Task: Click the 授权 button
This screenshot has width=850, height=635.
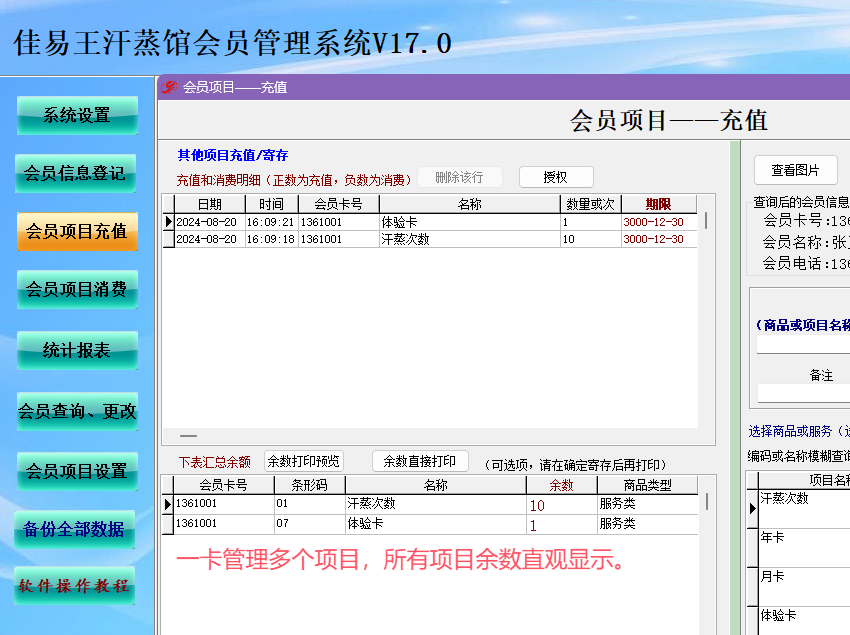Action: coord(556,177)
